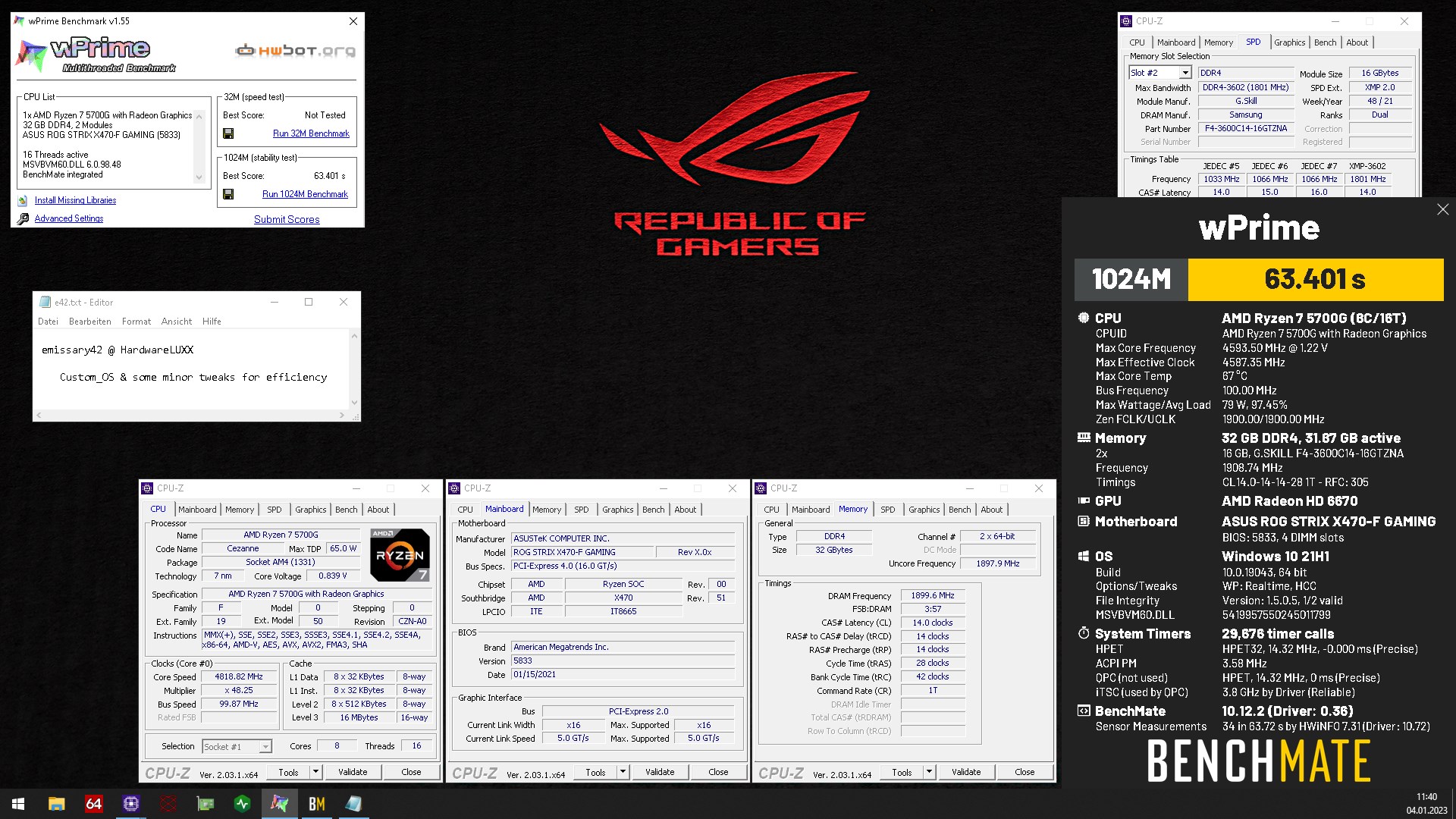Open the green graphics card taskbar icon
The height and width of the screenshot is (819, 1456).
pos(205,804)
